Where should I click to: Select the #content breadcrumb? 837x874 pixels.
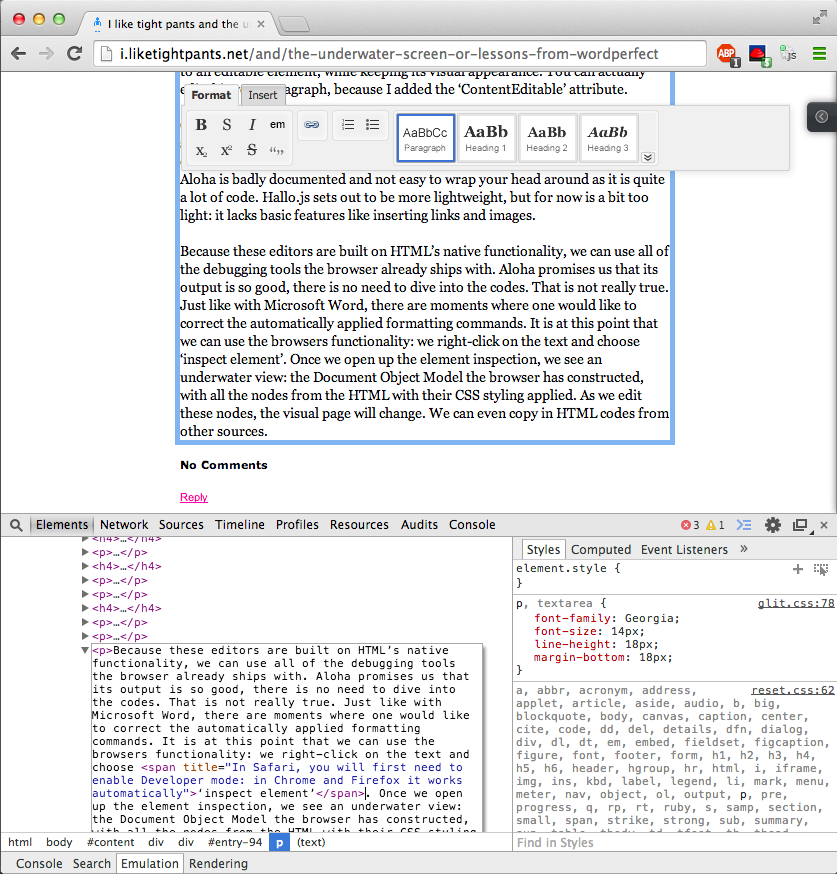coord(110,842)
